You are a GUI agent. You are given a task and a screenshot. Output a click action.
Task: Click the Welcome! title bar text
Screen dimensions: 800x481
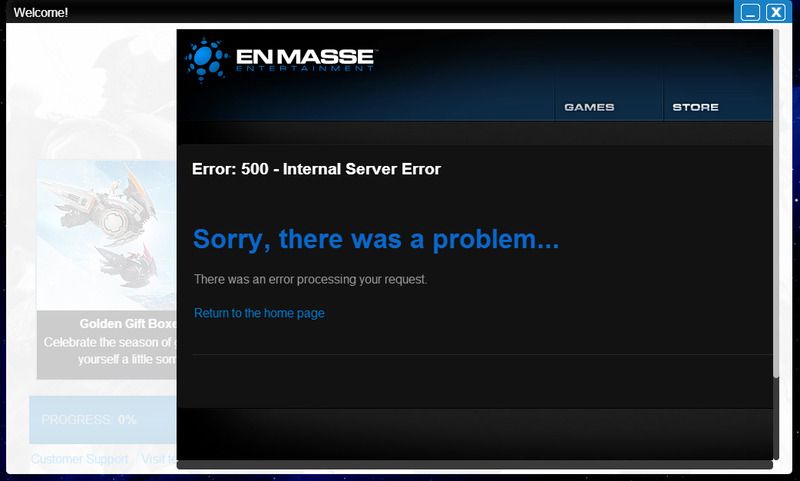[x=41, y=12]
